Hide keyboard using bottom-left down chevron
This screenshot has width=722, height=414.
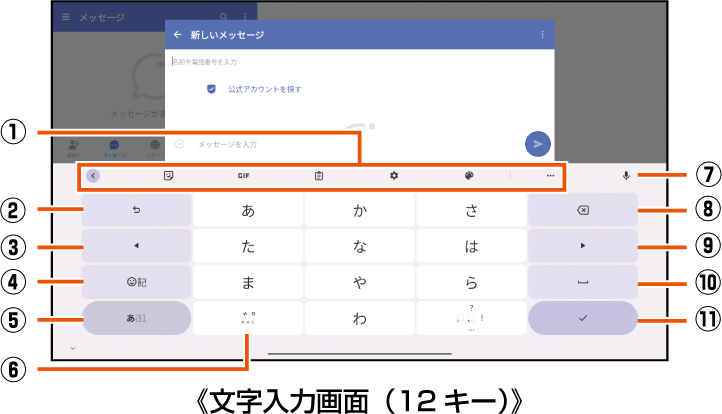[x=73, y=348]
